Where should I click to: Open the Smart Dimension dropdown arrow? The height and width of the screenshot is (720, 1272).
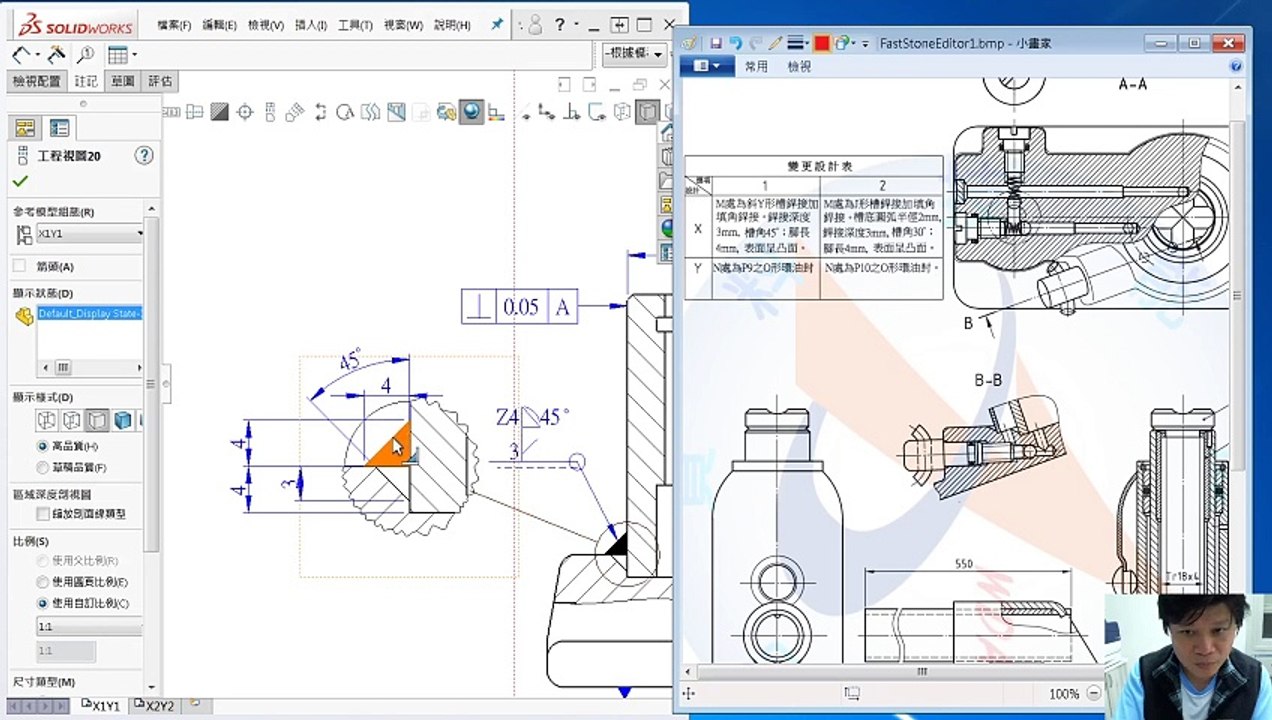pyautogui.click(x=36, y=54)
